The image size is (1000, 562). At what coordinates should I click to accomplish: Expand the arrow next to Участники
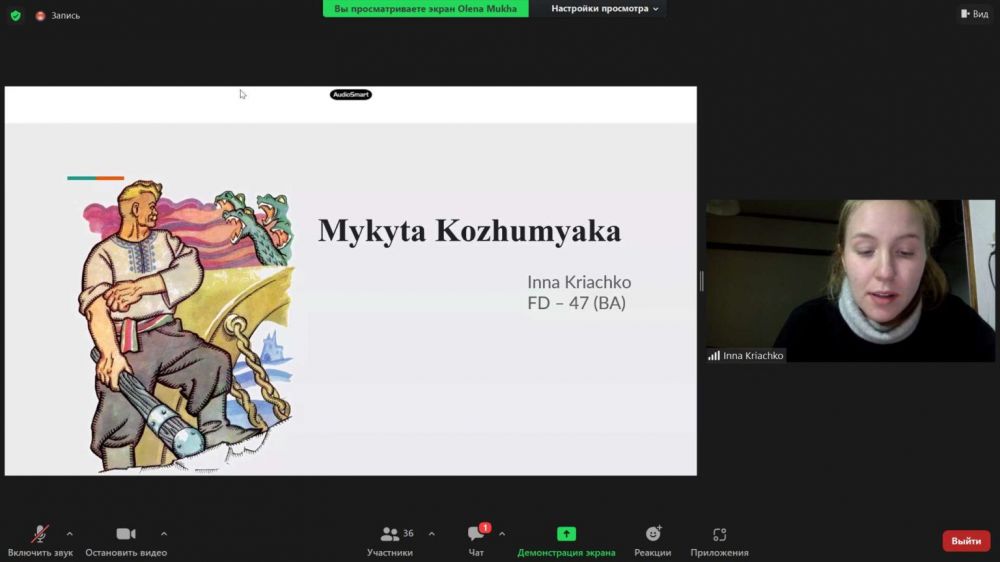click(x=432, y=533)
